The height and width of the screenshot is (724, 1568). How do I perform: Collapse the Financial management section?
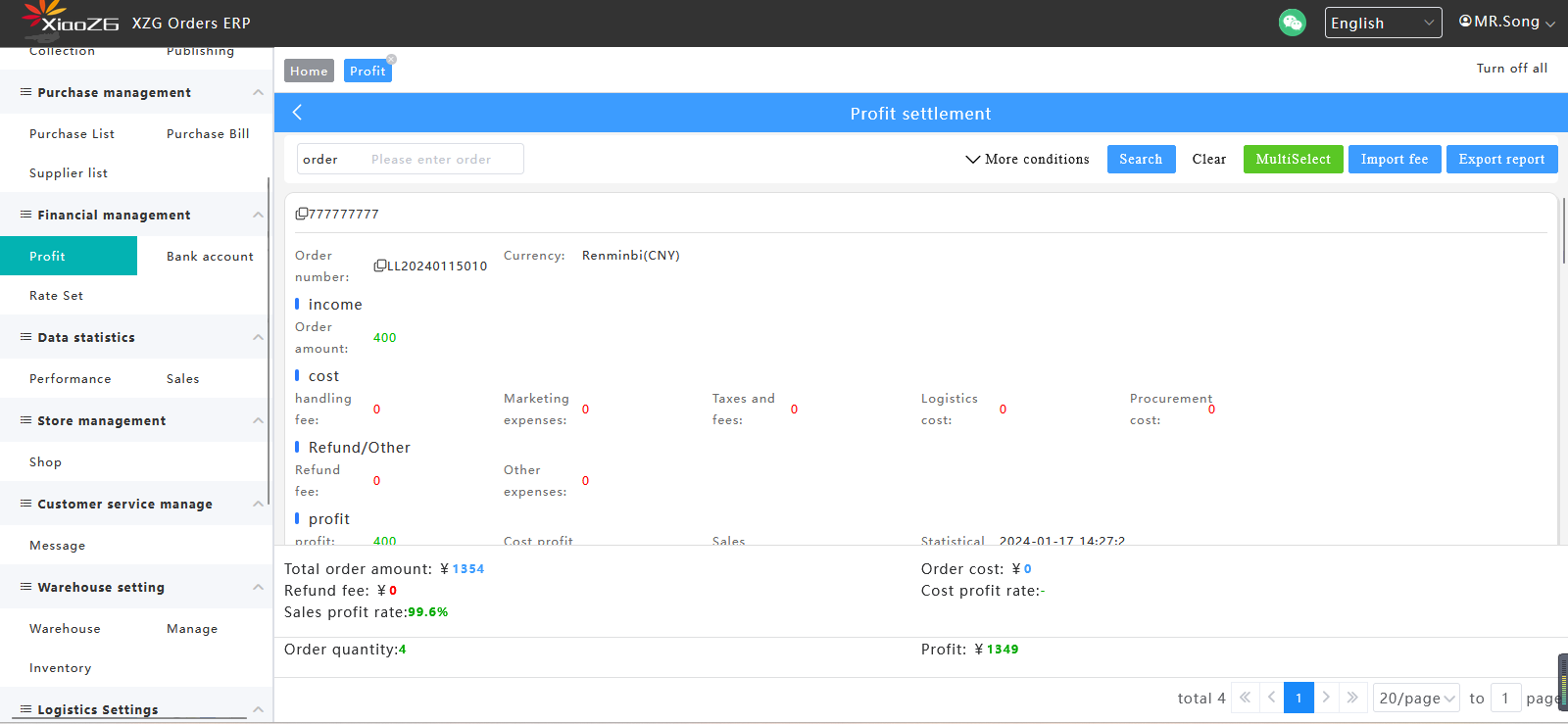point(258,215)
